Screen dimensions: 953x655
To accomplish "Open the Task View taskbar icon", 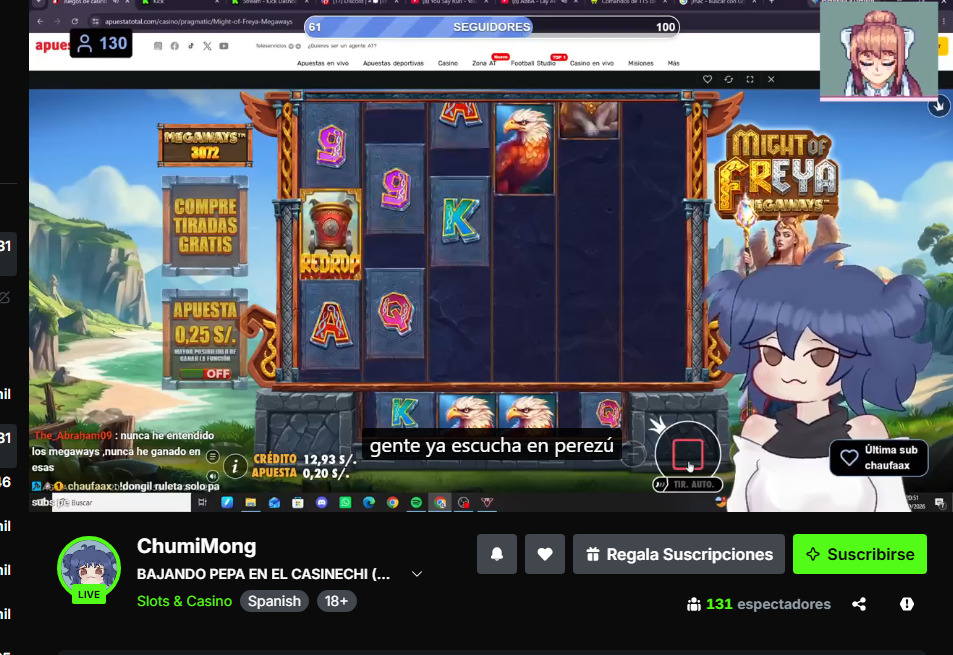I will (x=202, y=502).
